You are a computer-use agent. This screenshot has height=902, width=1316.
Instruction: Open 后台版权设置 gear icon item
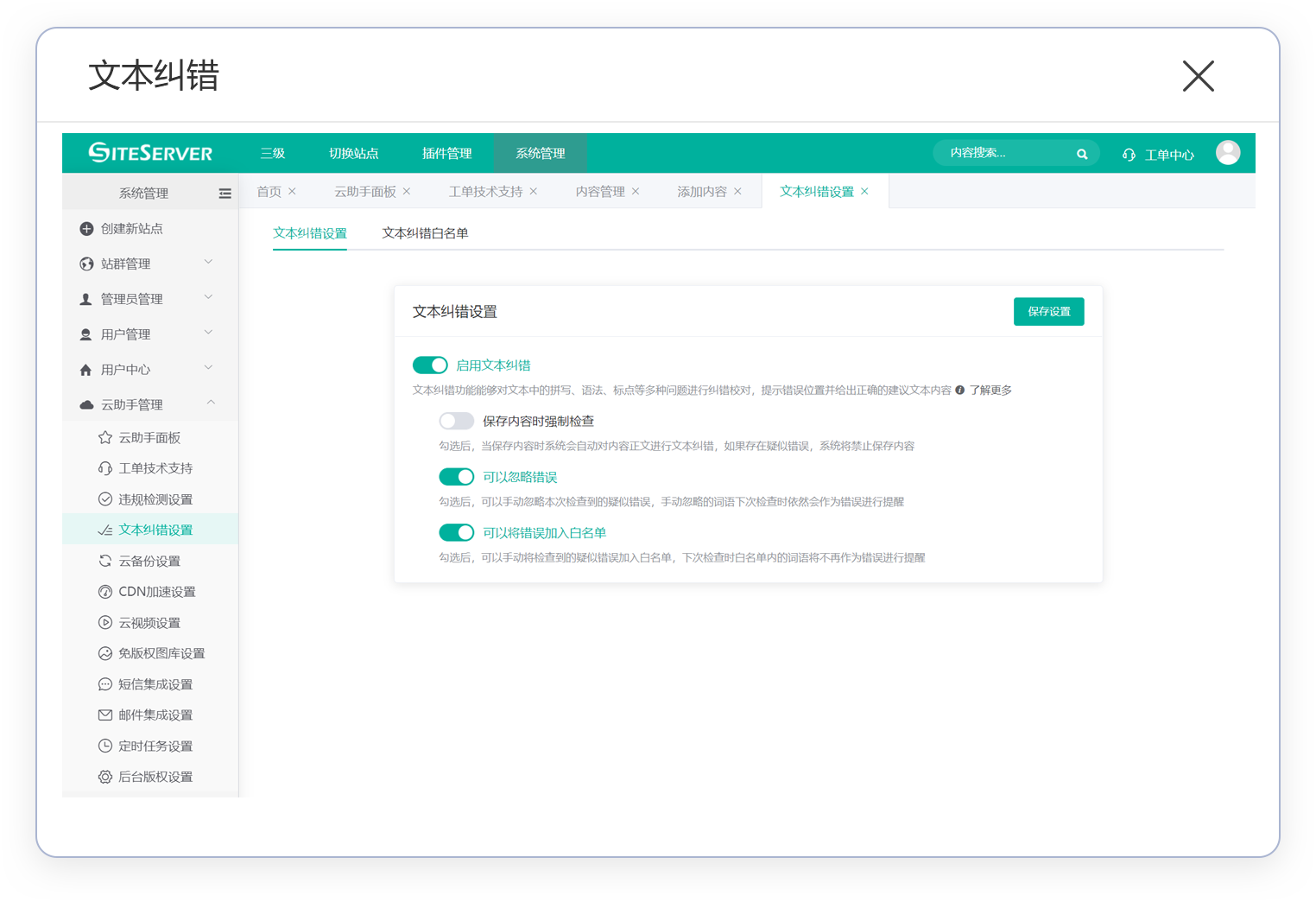click(x=105, y=777)
